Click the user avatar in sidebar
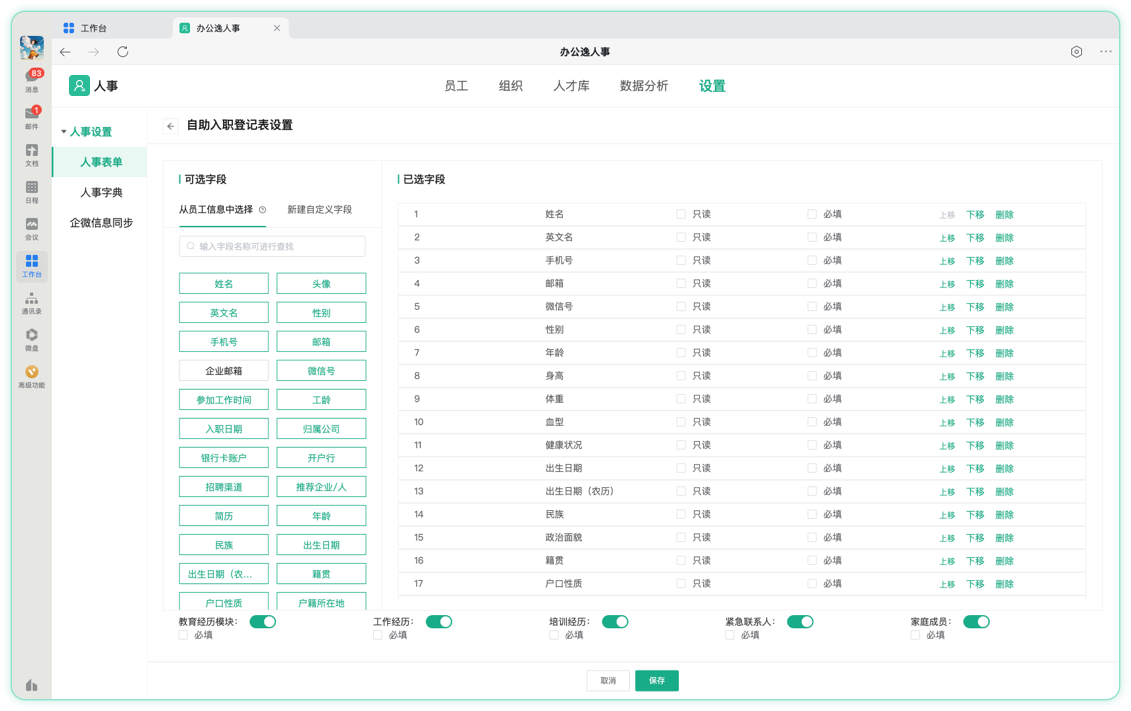Viewport: 1131px width, 711px height. (x=32, y=48)
